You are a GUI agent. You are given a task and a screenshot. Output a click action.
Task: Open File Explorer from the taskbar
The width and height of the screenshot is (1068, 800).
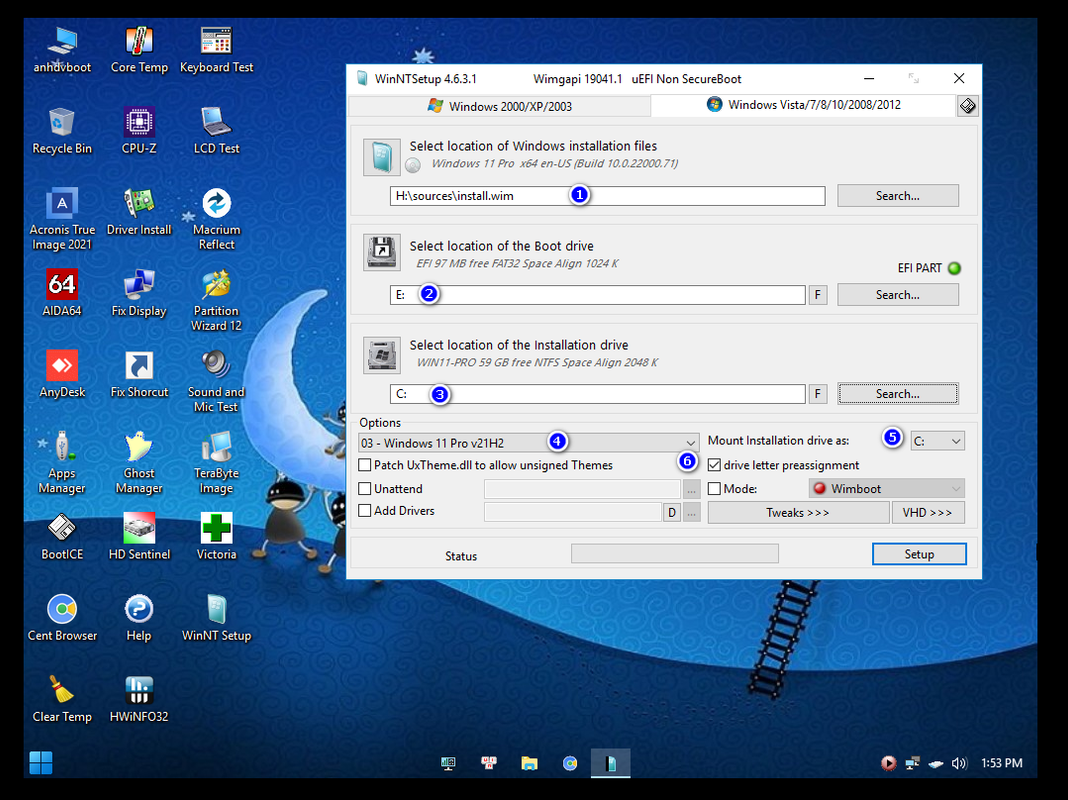coord(529,763)
